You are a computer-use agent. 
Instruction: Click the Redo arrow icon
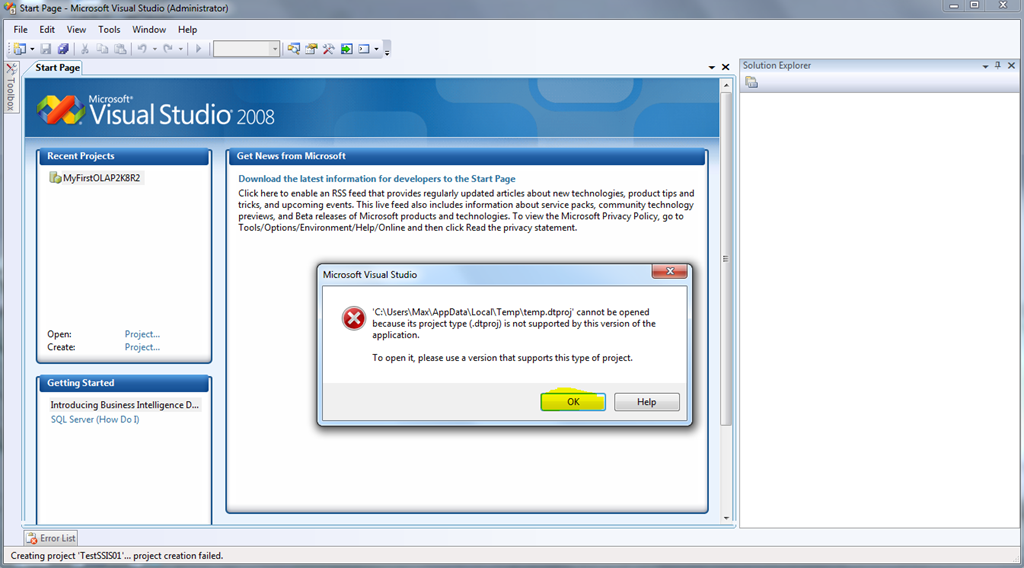point(168,49)
